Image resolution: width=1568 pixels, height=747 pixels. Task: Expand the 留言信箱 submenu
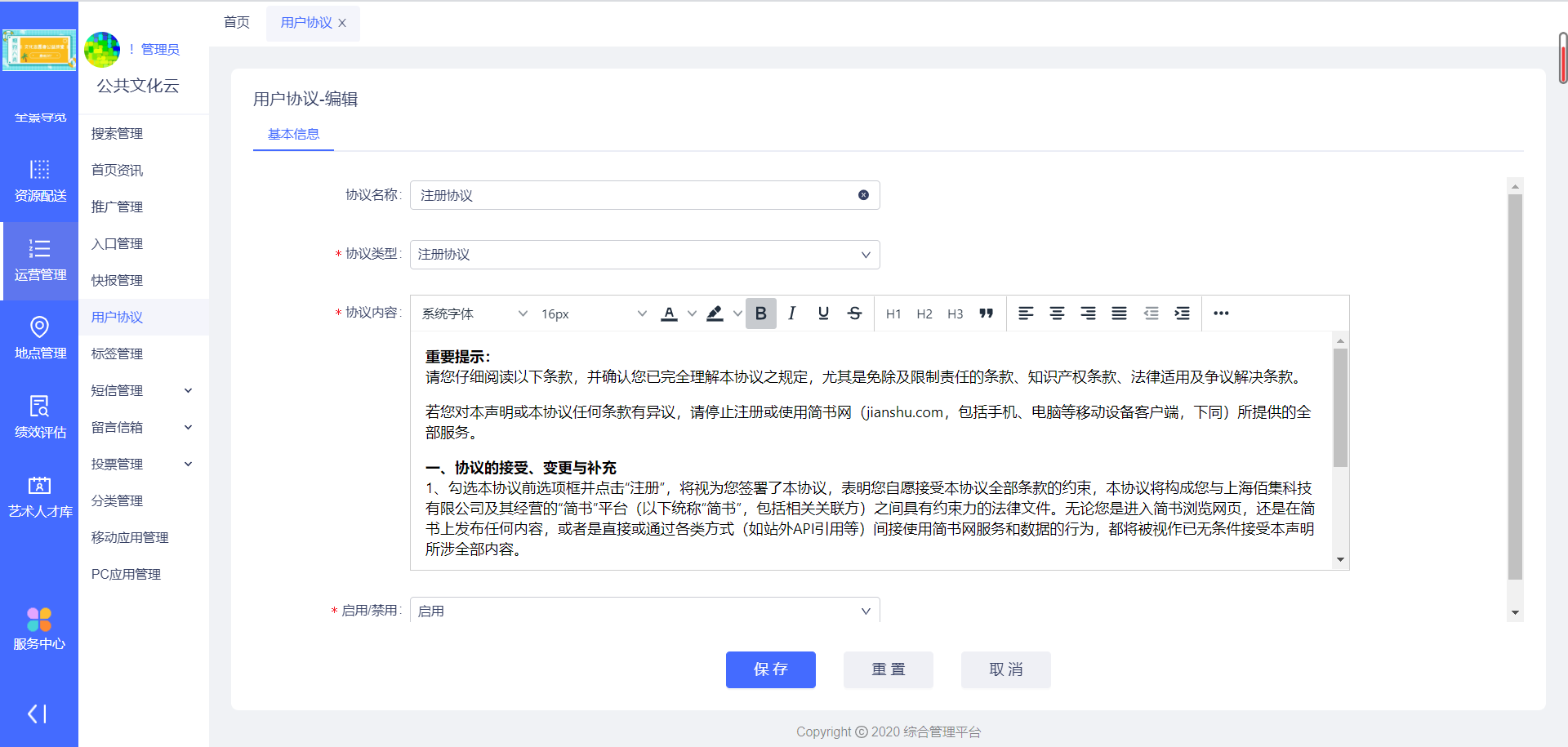click(143, 428)
